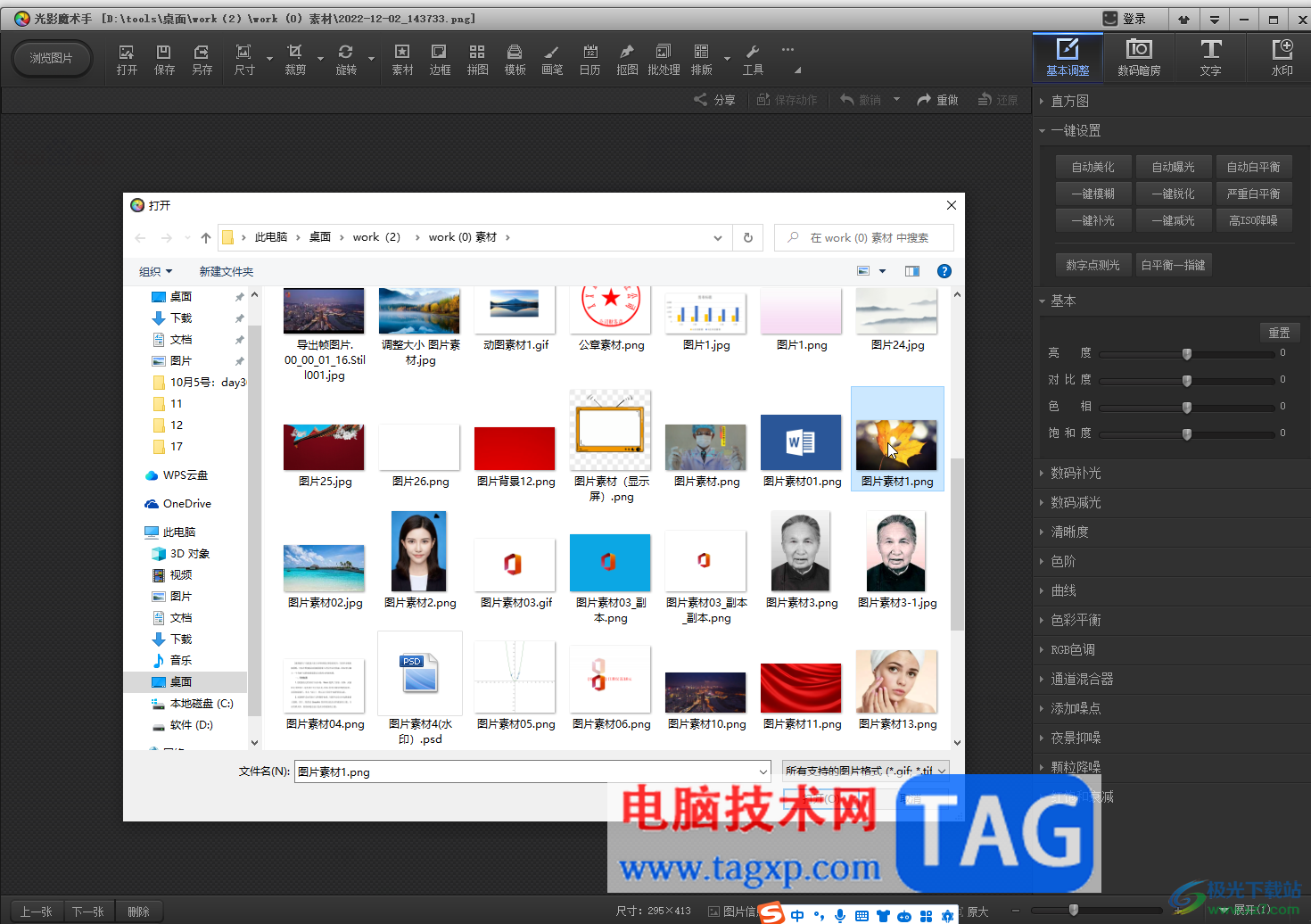Image resolution: width=1311 pixels, height=924 pixels.
Task: Select 此电脑 in the navigation tree
Action: point(179,532)
